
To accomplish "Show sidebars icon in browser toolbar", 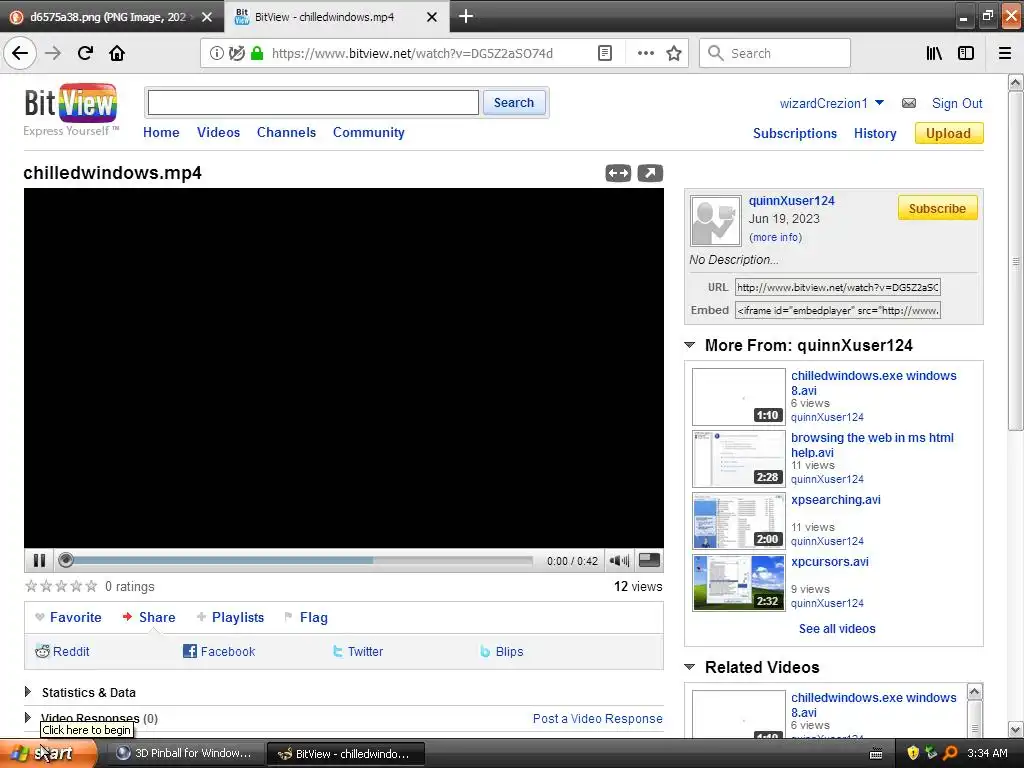I will pos(966,54).
